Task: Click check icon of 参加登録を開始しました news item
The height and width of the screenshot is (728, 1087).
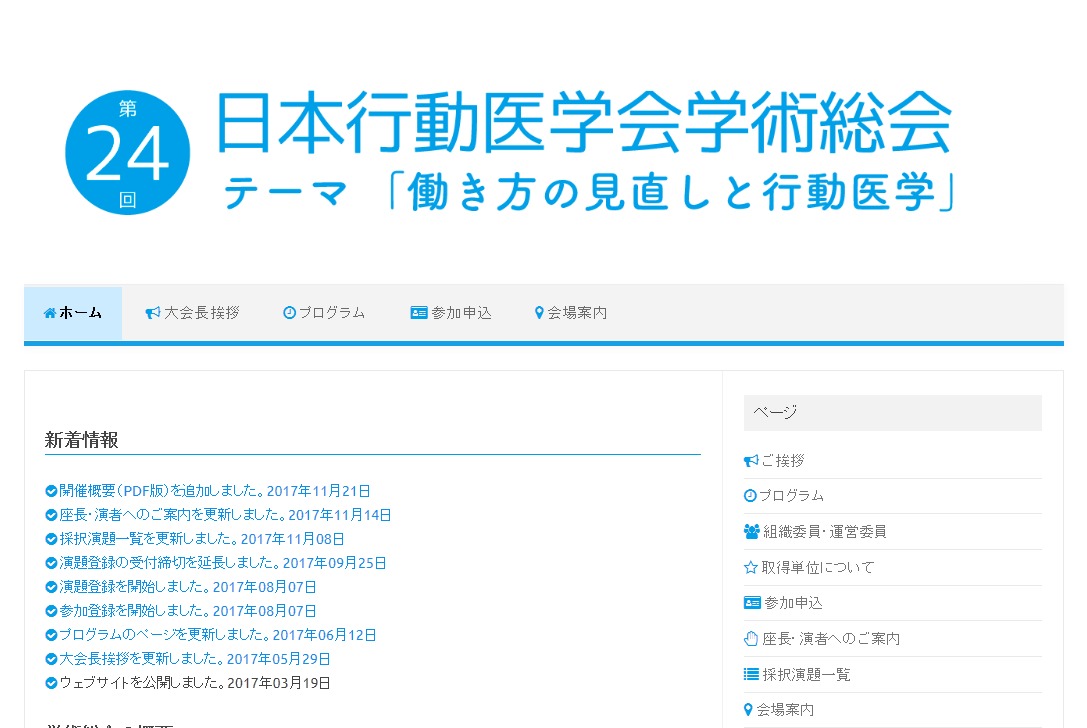Action: pos(51,611)
